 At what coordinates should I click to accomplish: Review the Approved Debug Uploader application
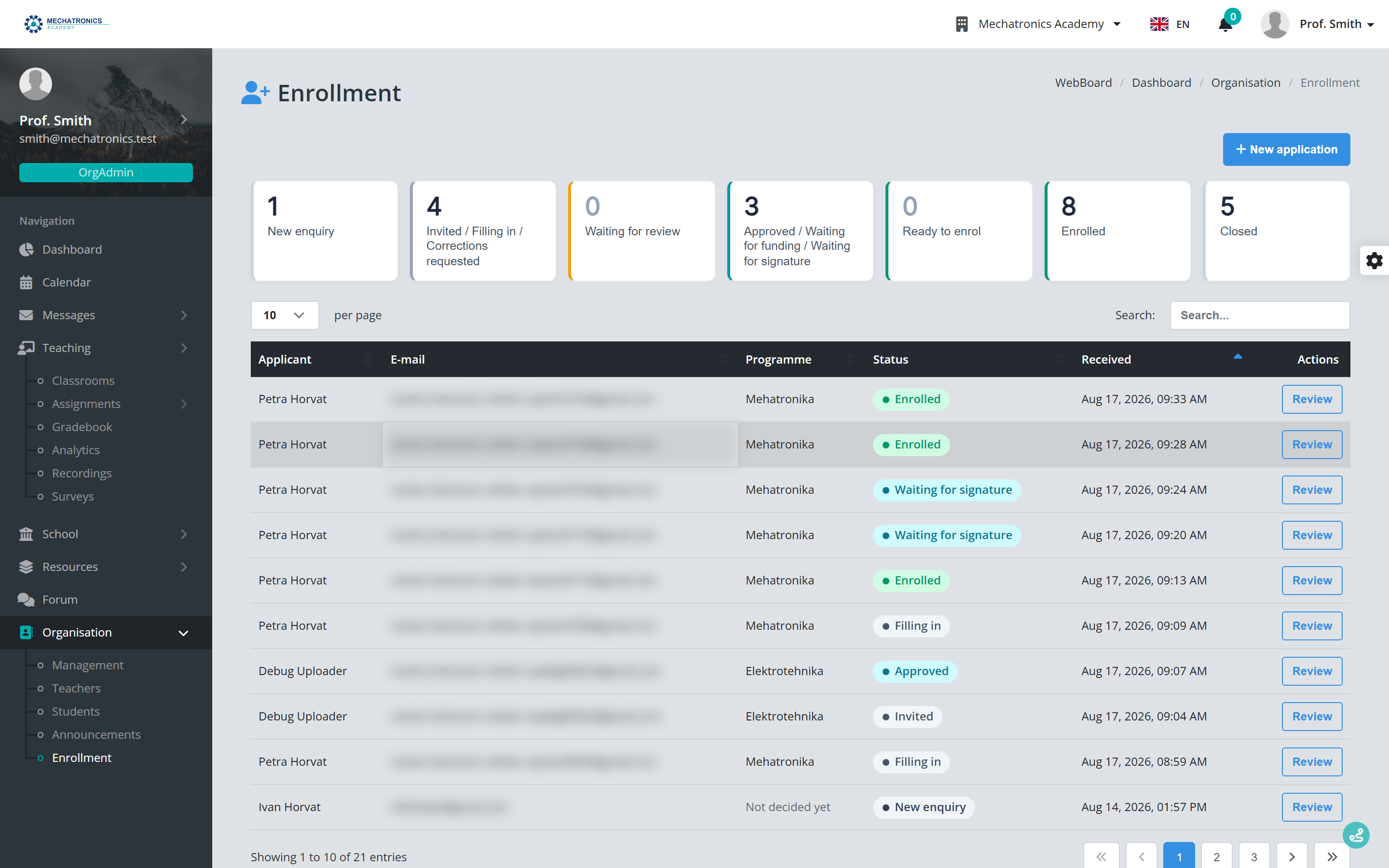[1311, 671]
